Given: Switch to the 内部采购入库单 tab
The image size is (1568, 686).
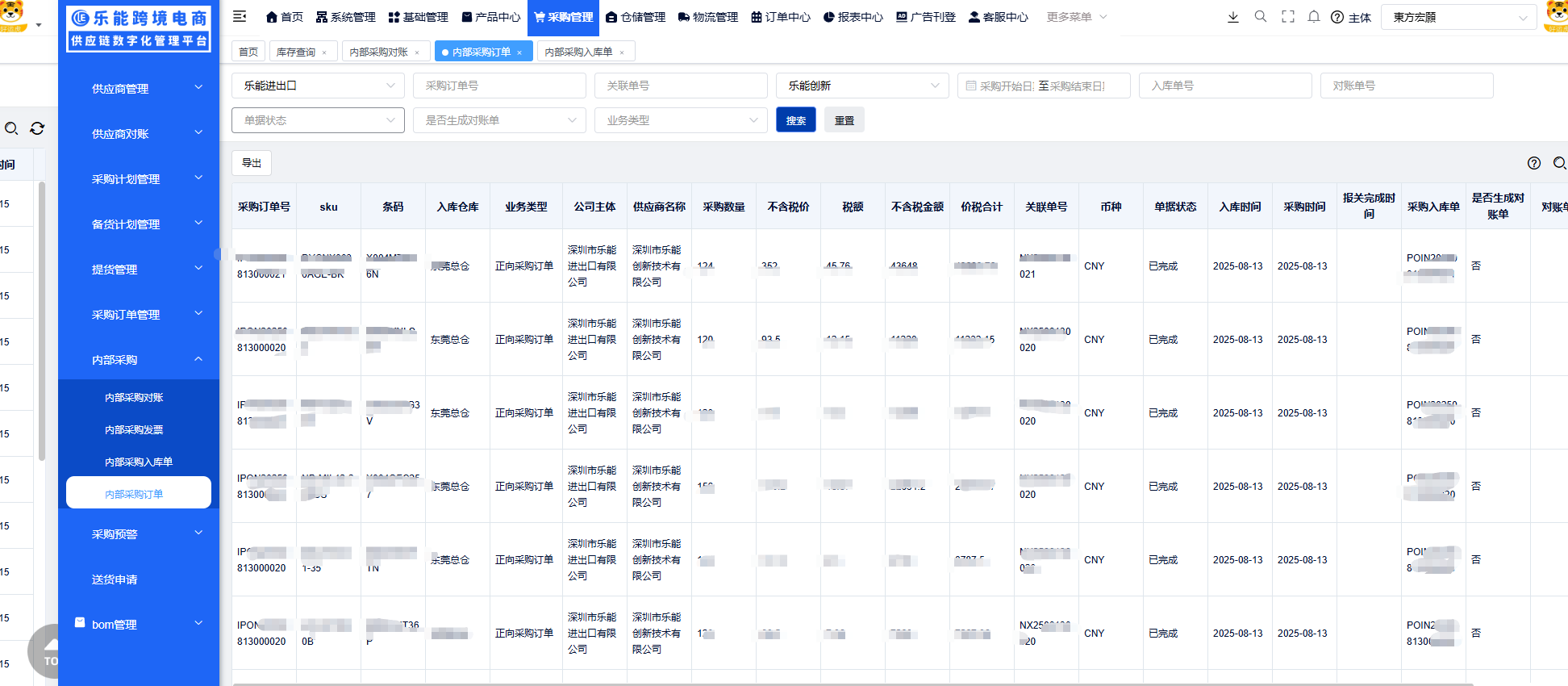Looking at the screenshot, I should pos(578,52).
